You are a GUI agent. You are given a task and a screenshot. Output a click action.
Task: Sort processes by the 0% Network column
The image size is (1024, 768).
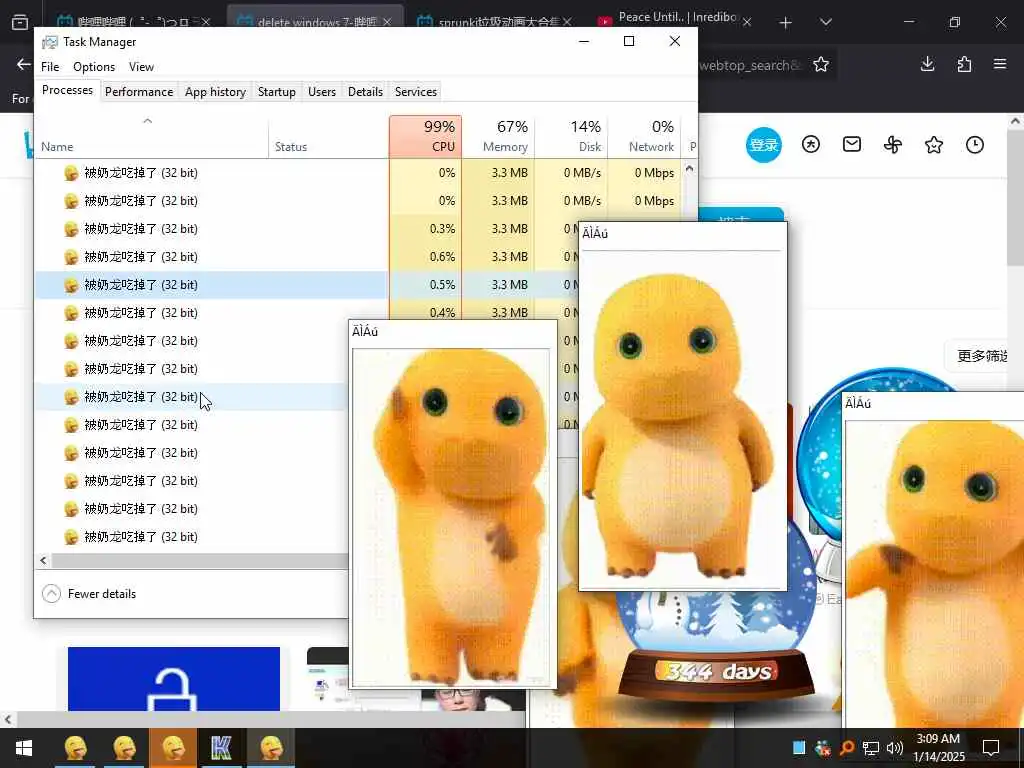[644, 136]
